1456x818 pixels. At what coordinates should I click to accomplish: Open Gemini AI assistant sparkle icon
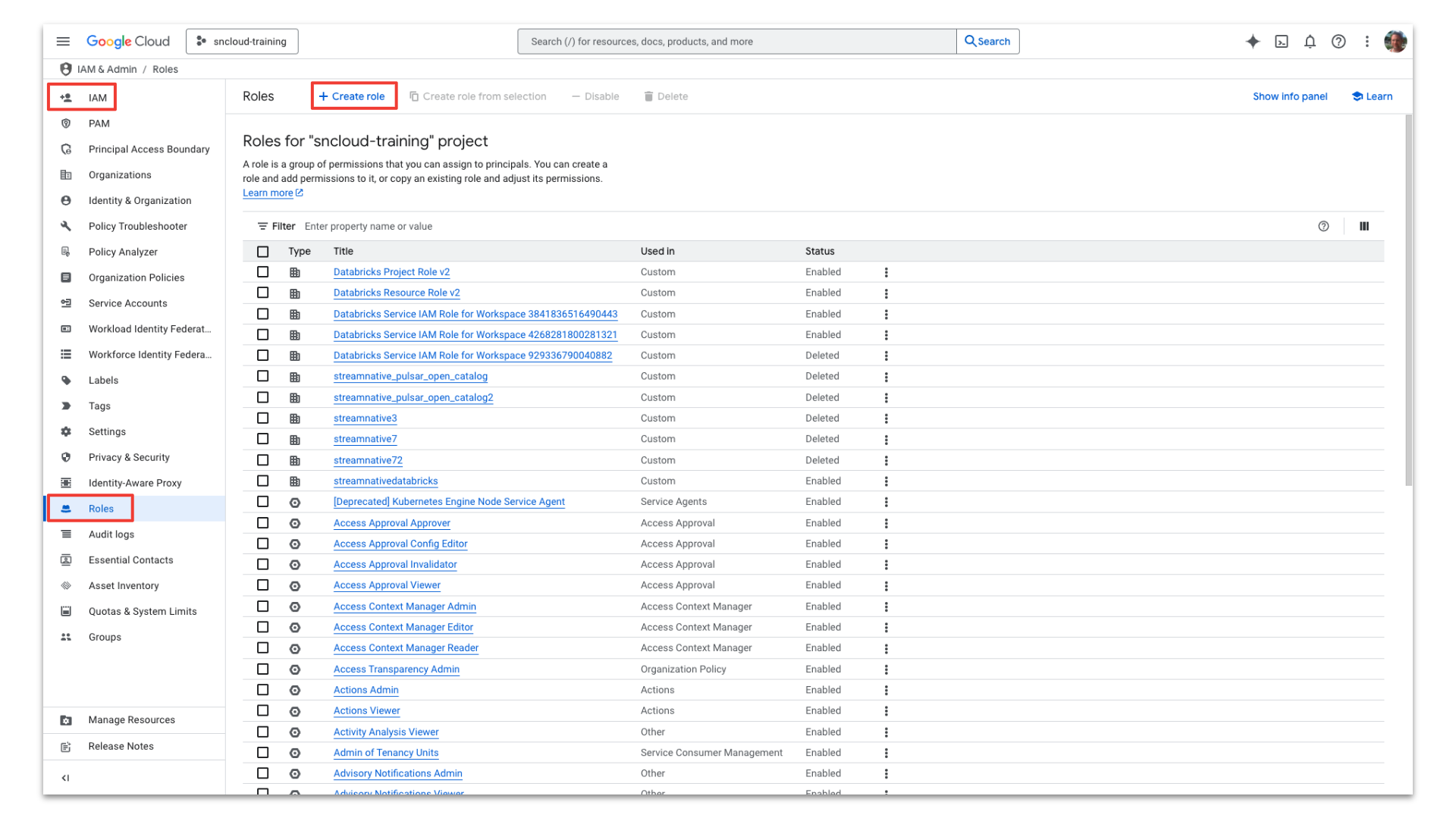(1252, 42)
